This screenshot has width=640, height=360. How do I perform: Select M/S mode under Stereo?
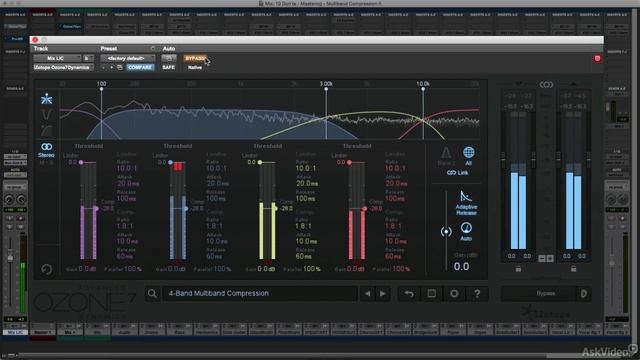46,163
